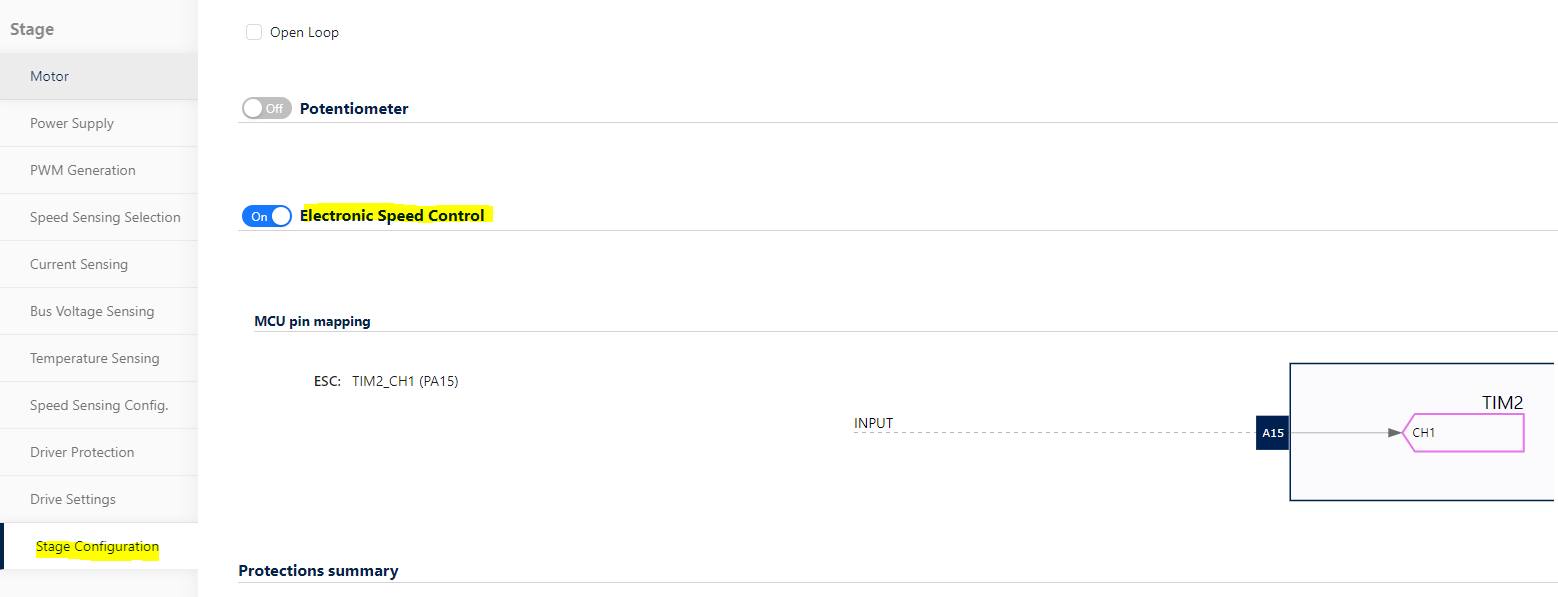Go to PWM Generation settings
The image size is (1558, 597).
pyautogui.click(x=99, y=170)
